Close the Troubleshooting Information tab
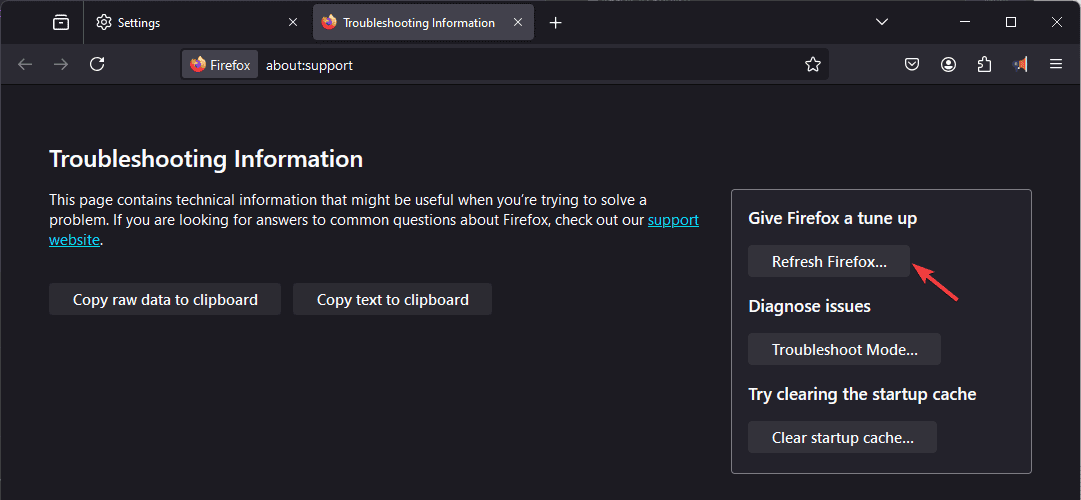The image size is (1081, 500). [518, 23]
